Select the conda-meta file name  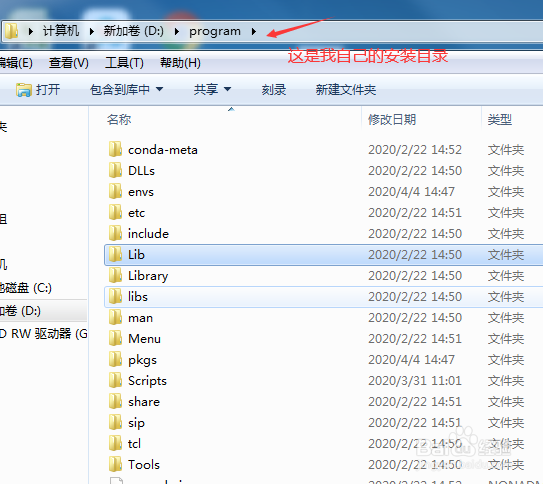163,150
